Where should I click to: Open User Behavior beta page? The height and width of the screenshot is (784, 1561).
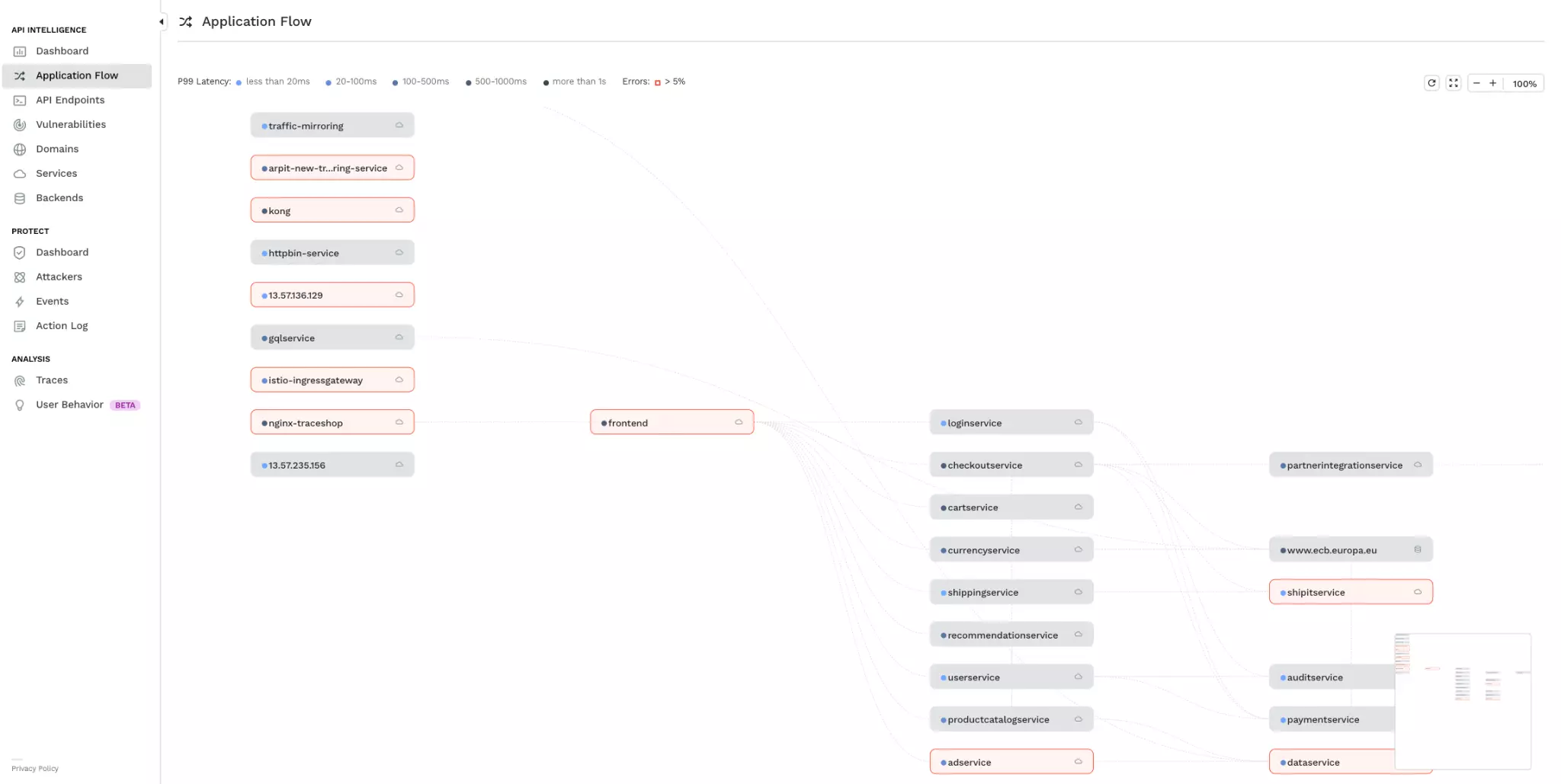[69, 405]
